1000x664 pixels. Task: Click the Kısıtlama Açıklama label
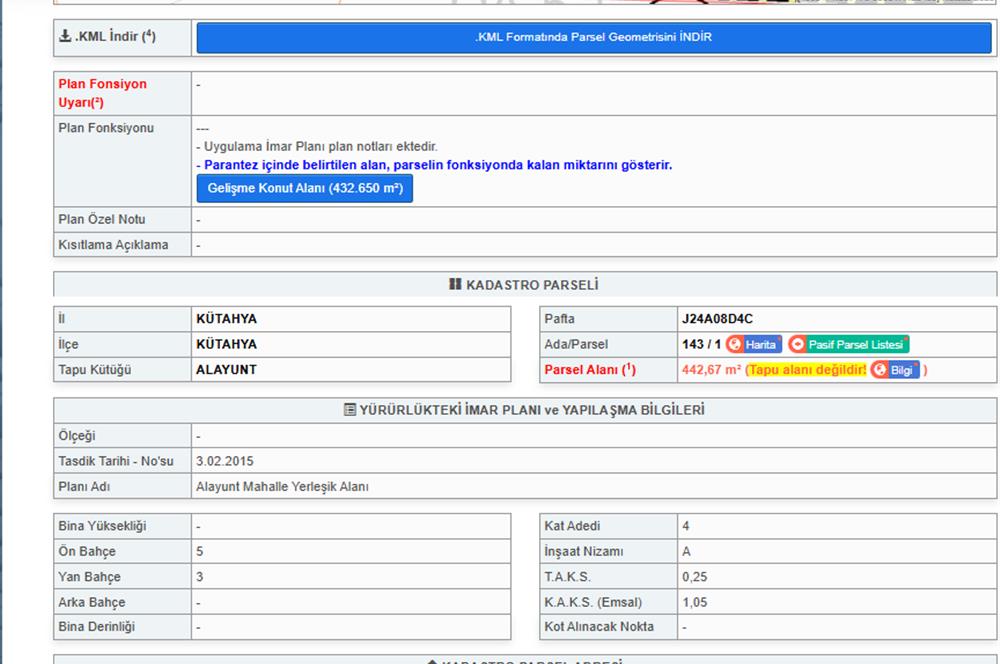(114, 245)
